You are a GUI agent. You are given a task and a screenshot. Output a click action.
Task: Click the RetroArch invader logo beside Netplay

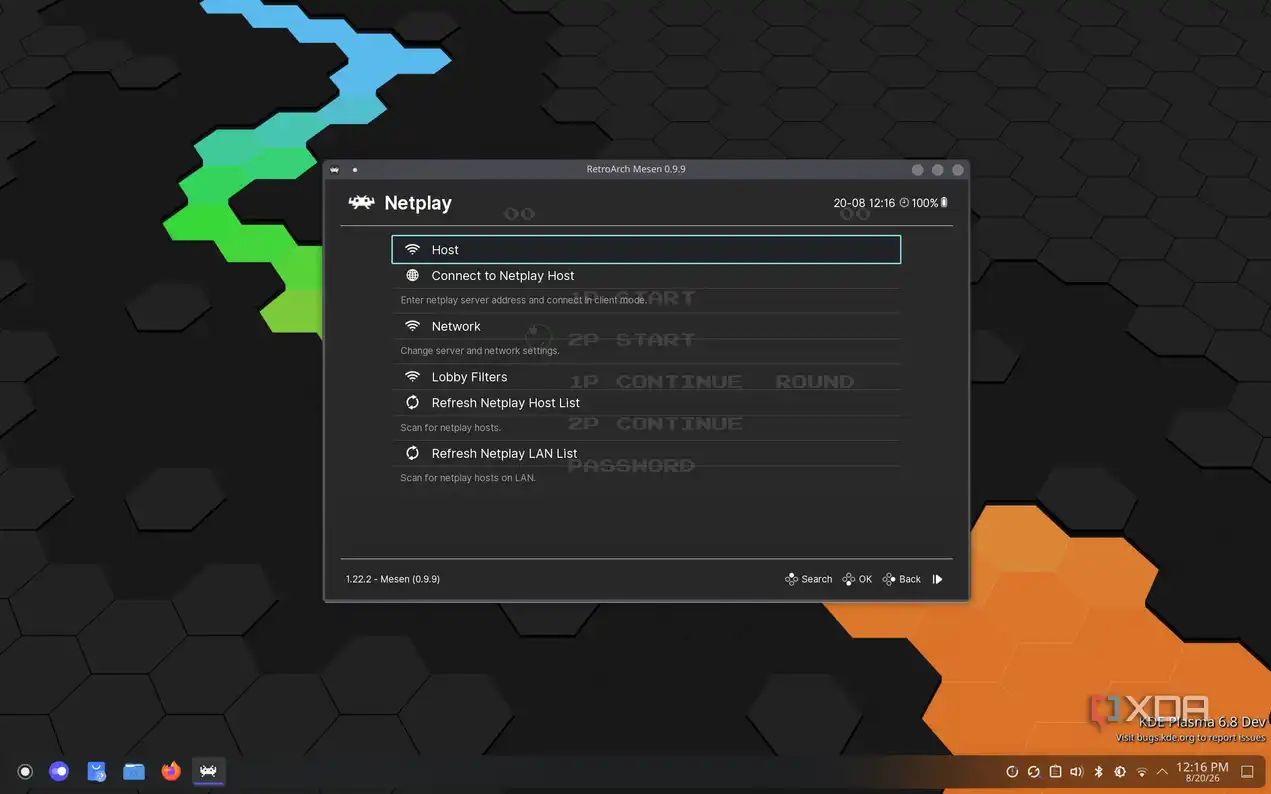pyautogui.click(x=361, y=203)
